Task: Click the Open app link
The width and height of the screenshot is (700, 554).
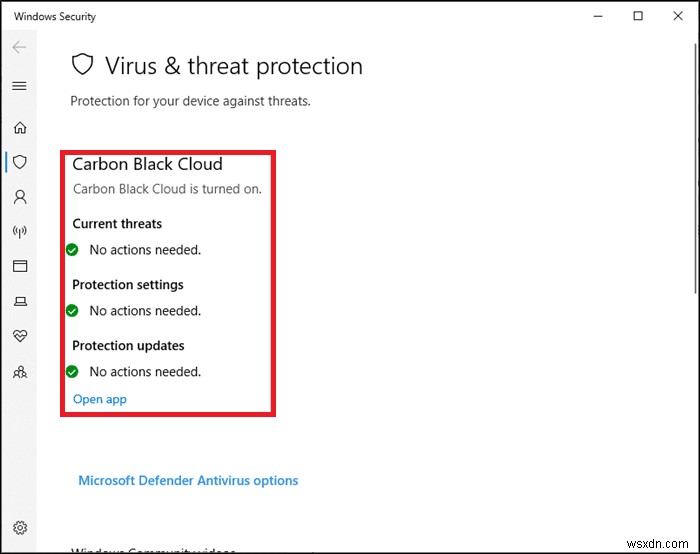Action: (x=100, y=400)
